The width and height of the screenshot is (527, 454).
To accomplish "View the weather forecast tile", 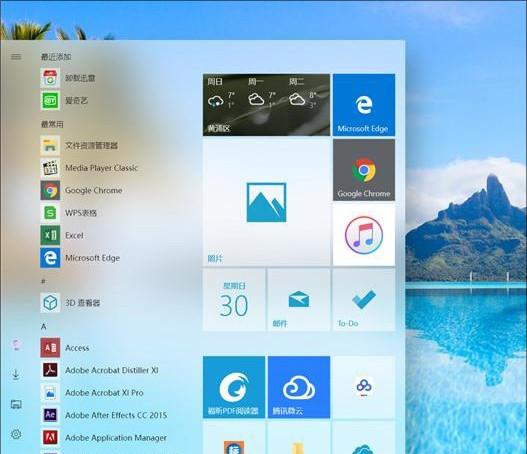I will click(x=266, y=105).
